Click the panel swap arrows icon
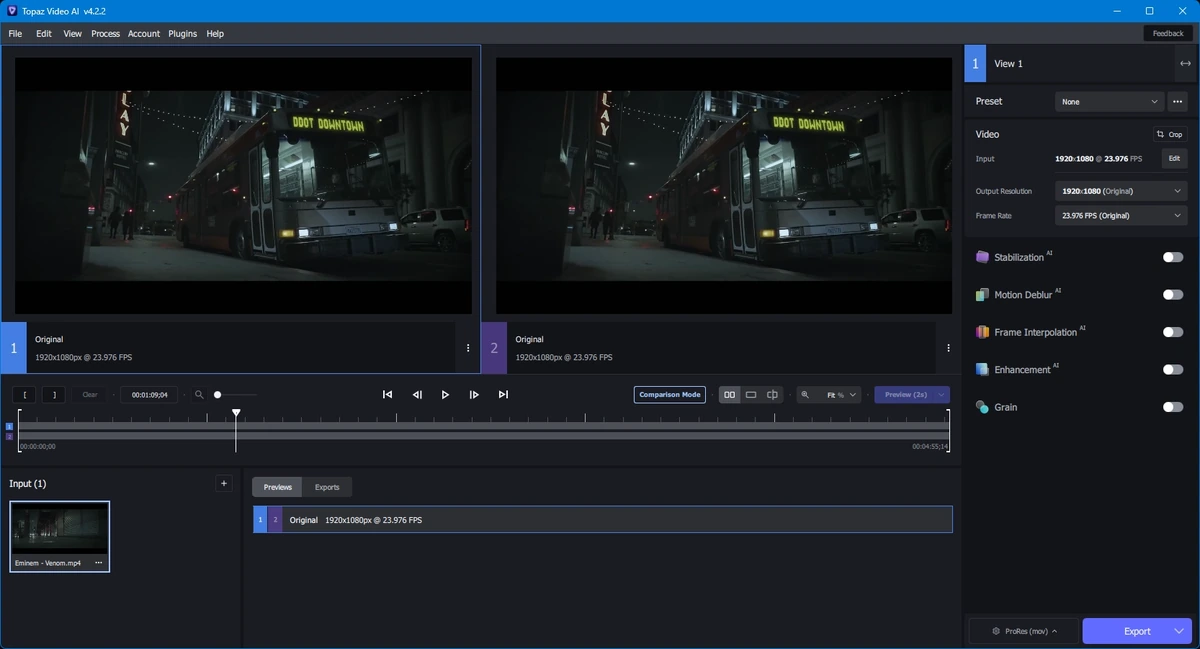The height and width of the screenshot is (649, 1200). click(1185, 63)
